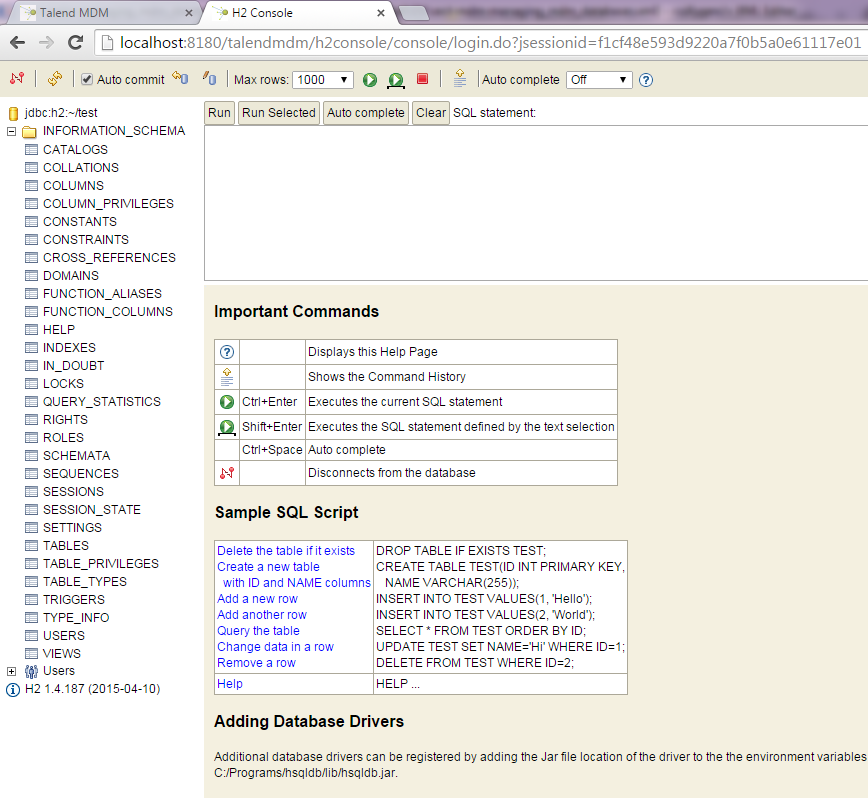This screenshot has width=868, height=798.
Task: Click the green Run toolbar icon
Action: [x=370, y=80]
